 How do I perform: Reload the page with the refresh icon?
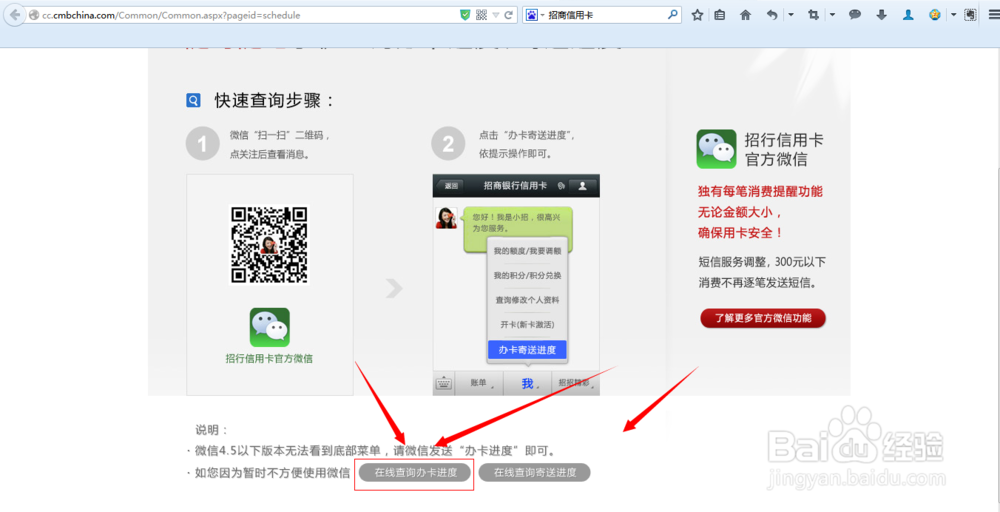point(509,15)
